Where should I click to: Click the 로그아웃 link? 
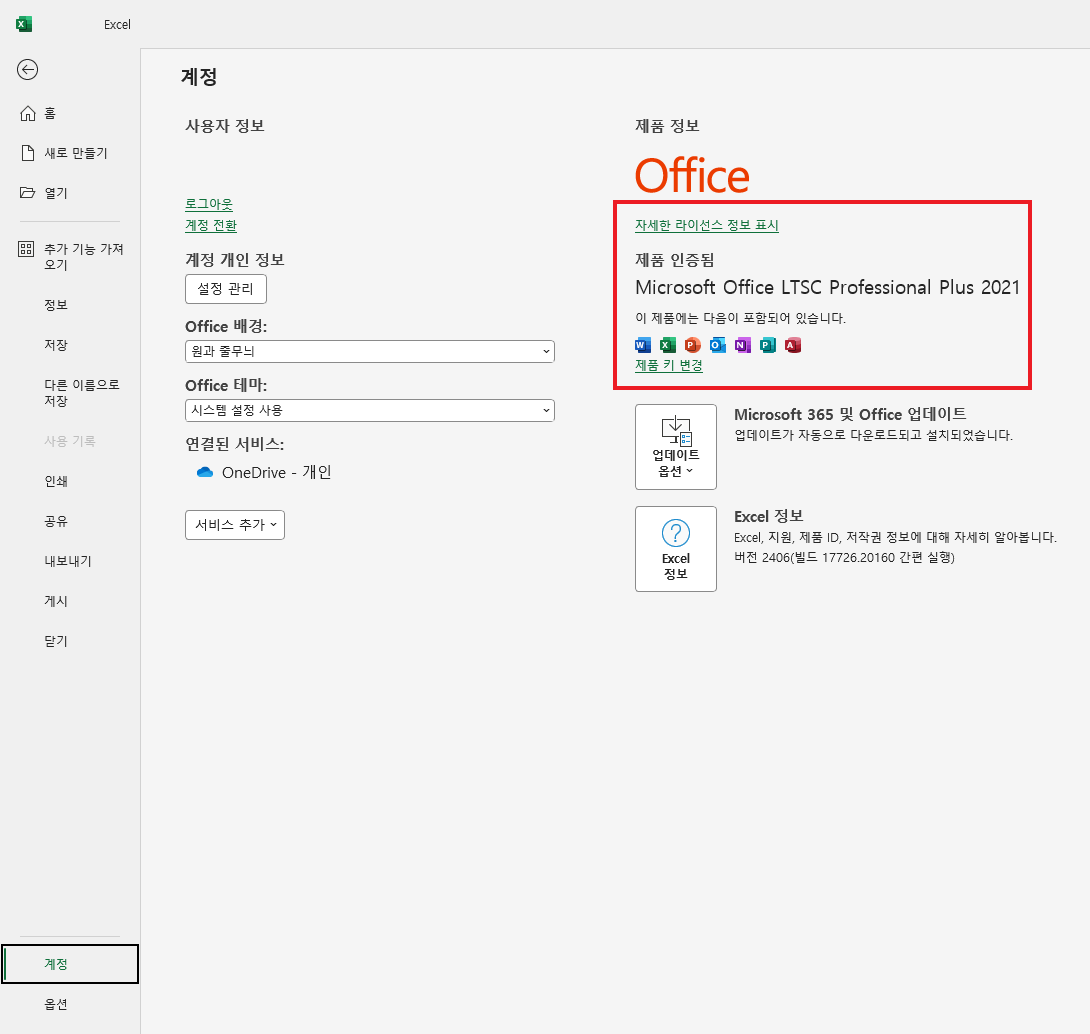pos(209,204)
